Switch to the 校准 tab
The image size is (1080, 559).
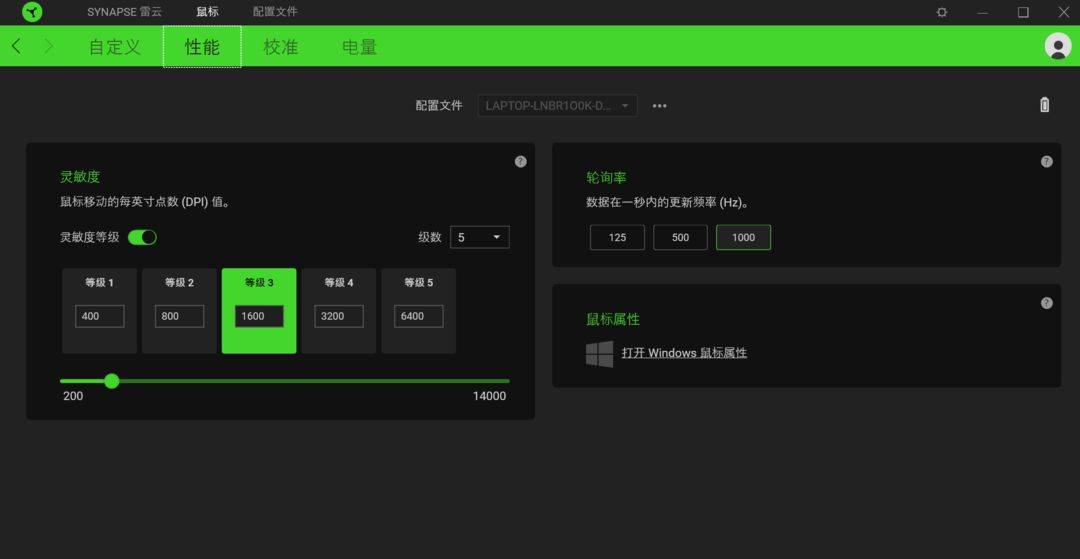point(280,47)
